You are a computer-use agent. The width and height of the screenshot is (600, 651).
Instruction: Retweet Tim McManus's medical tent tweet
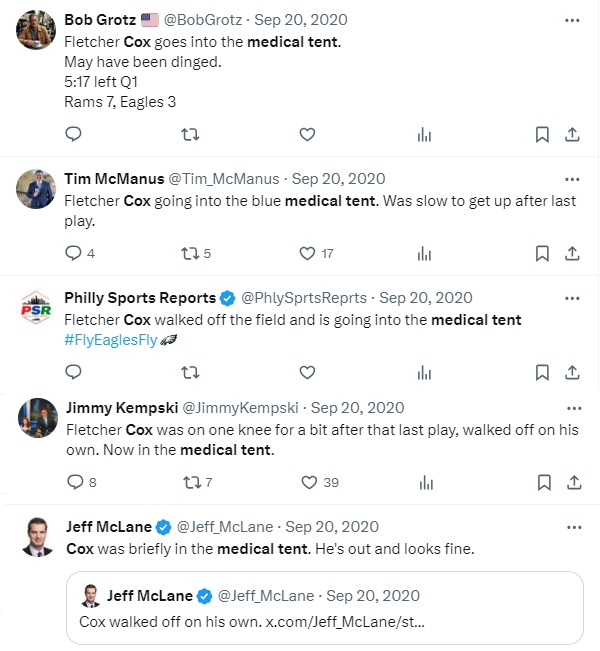click(189, 253)
